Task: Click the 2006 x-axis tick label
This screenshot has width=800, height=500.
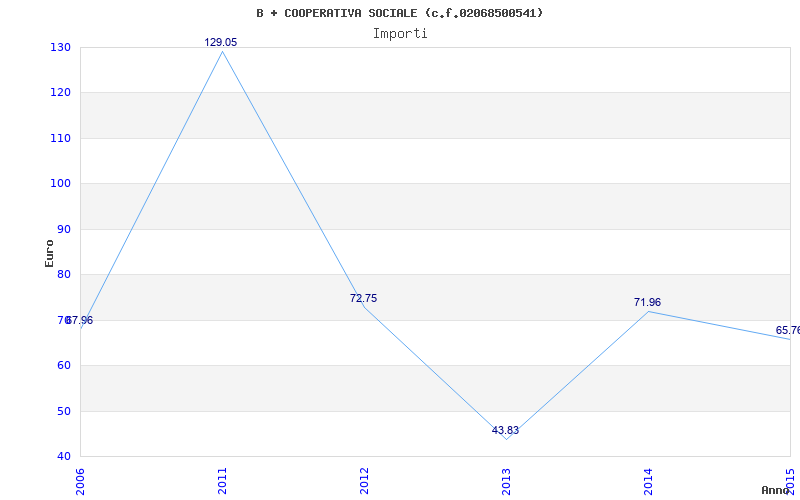Action: (x=80, y=481)
